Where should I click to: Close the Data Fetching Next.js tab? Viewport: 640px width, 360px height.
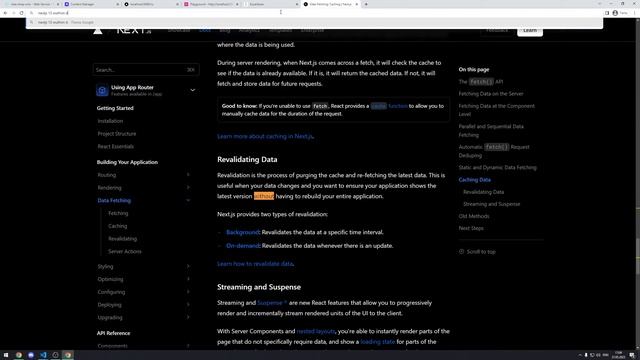point(356,4)
